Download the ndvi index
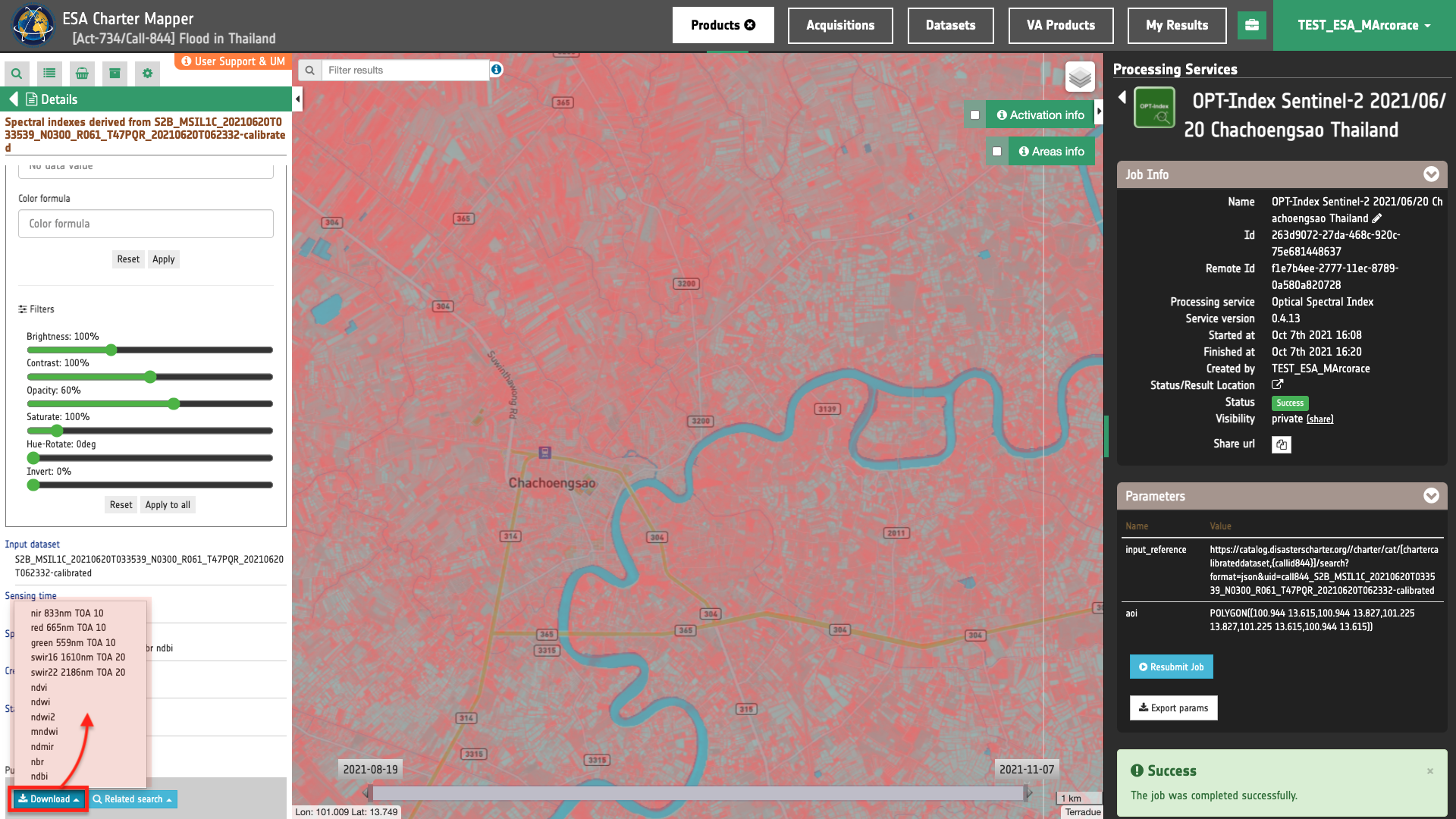Screen dimensions: 1456x819 (39, 688)
